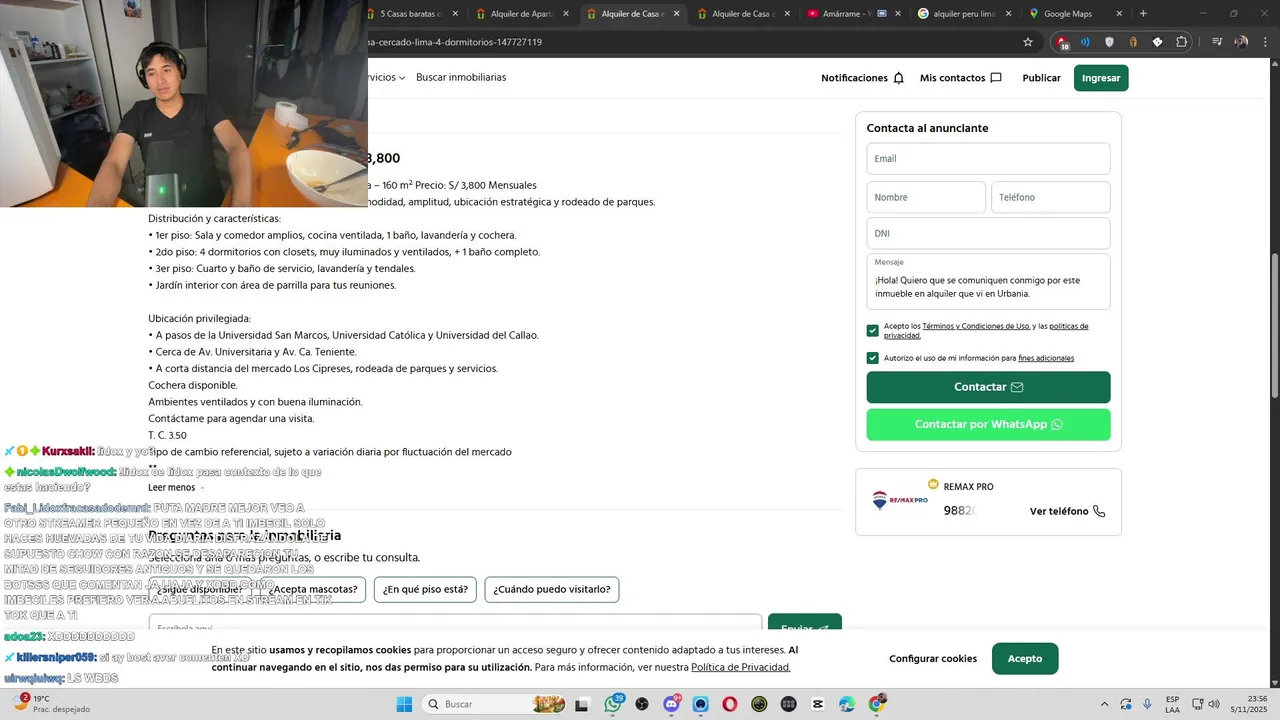Click the network tray icon
The height and width of the screenshot is (720, 1280).
tap(1198, 704)
